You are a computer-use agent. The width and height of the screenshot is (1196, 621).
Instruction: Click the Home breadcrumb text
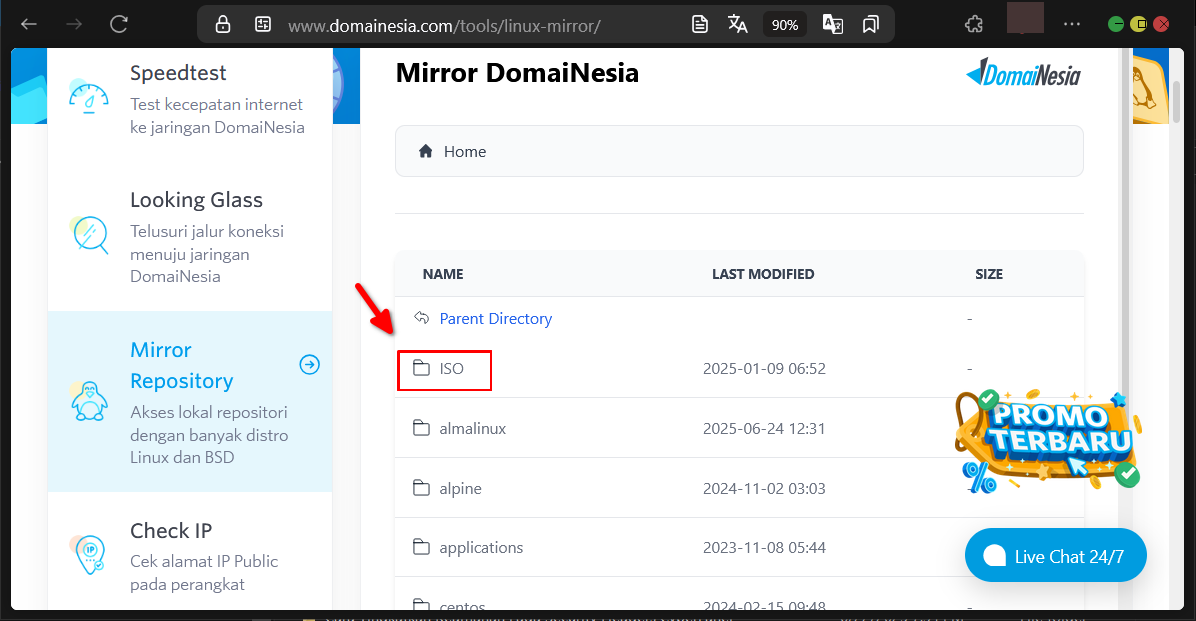pos(465,152)
